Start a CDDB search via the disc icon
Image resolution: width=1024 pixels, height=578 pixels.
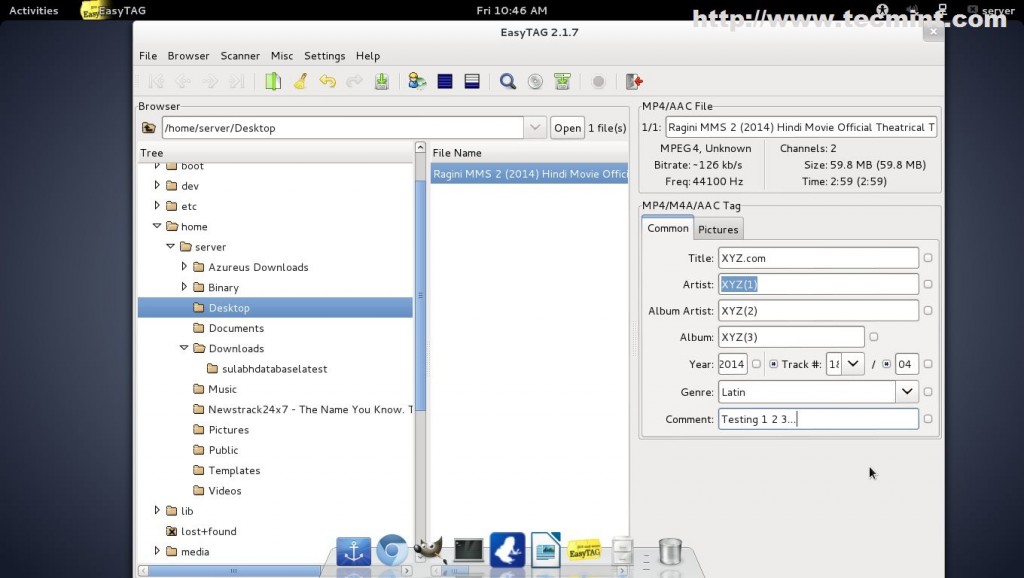pos(535,81)
